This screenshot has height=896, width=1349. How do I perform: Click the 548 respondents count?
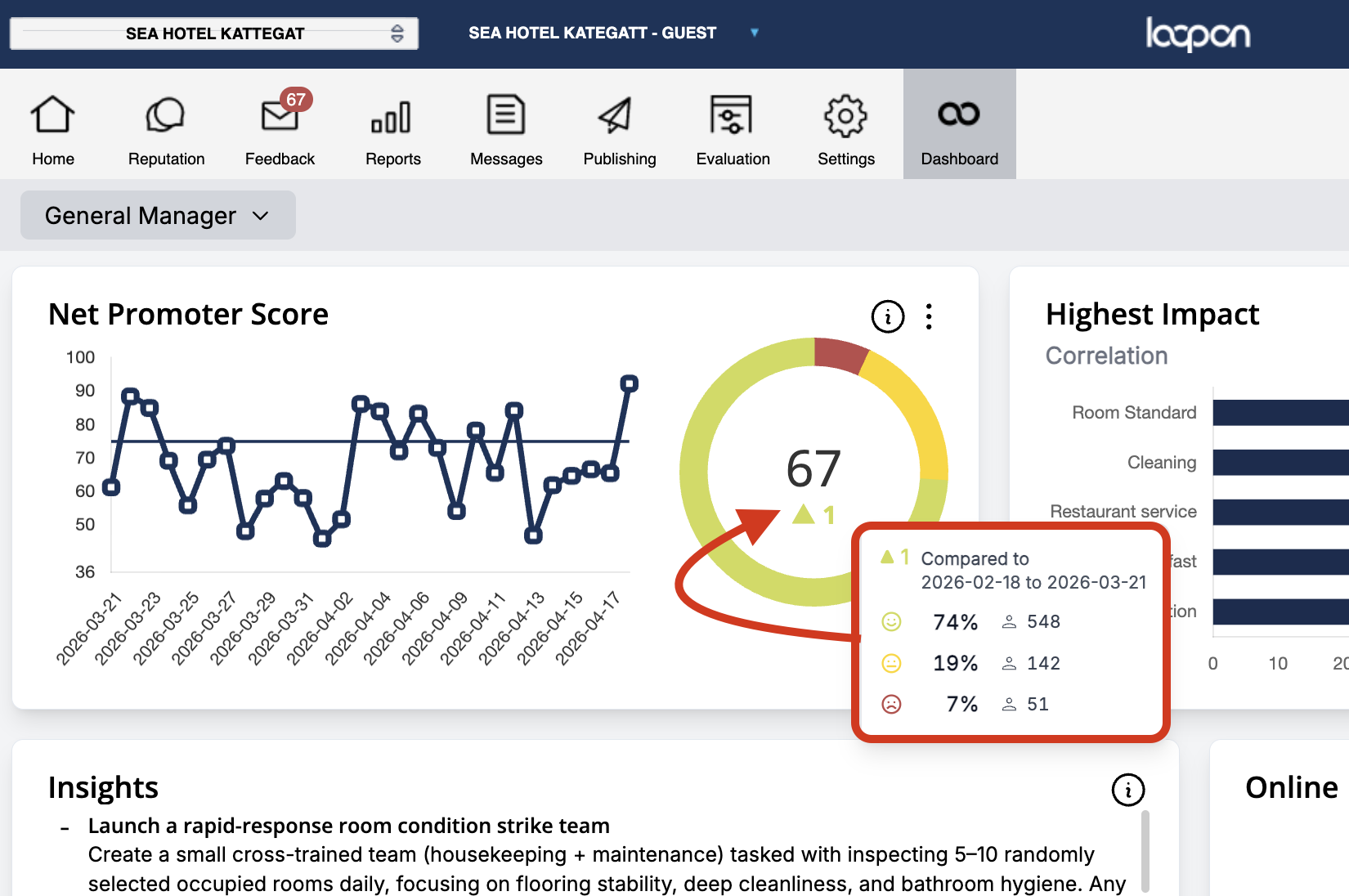1043,622
